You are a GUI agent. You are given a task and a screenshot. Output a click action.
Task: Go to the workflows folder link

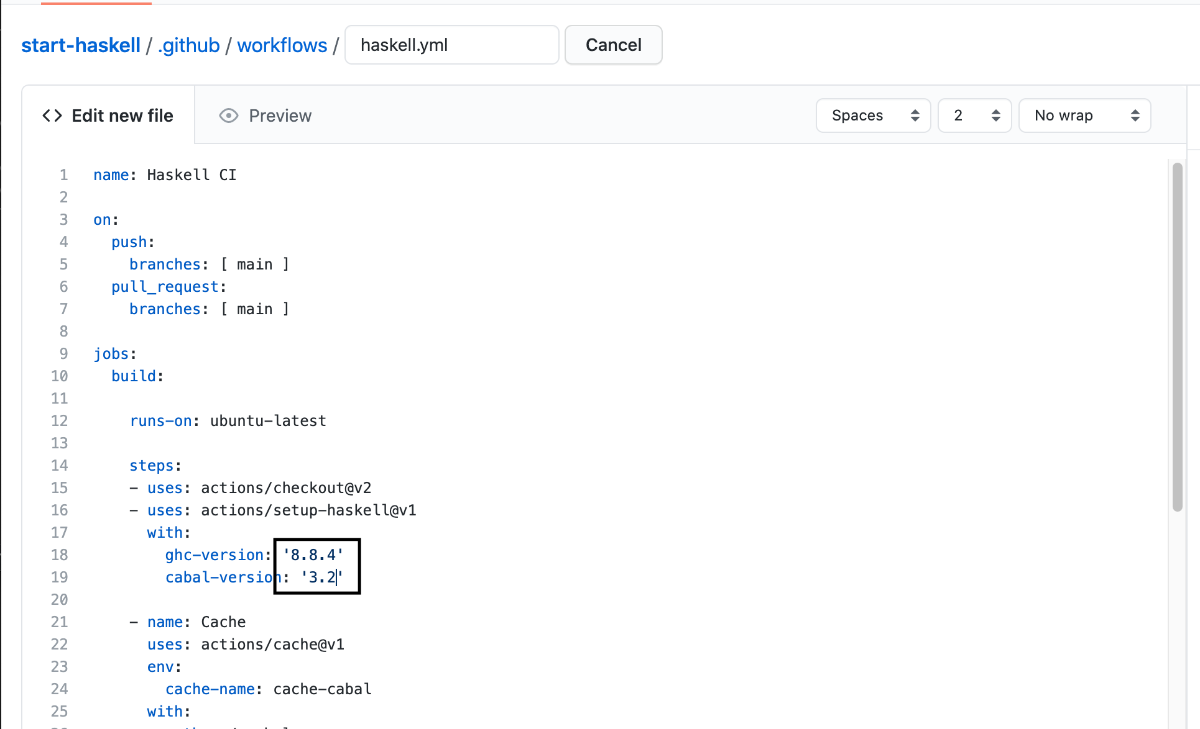(282, 46)
